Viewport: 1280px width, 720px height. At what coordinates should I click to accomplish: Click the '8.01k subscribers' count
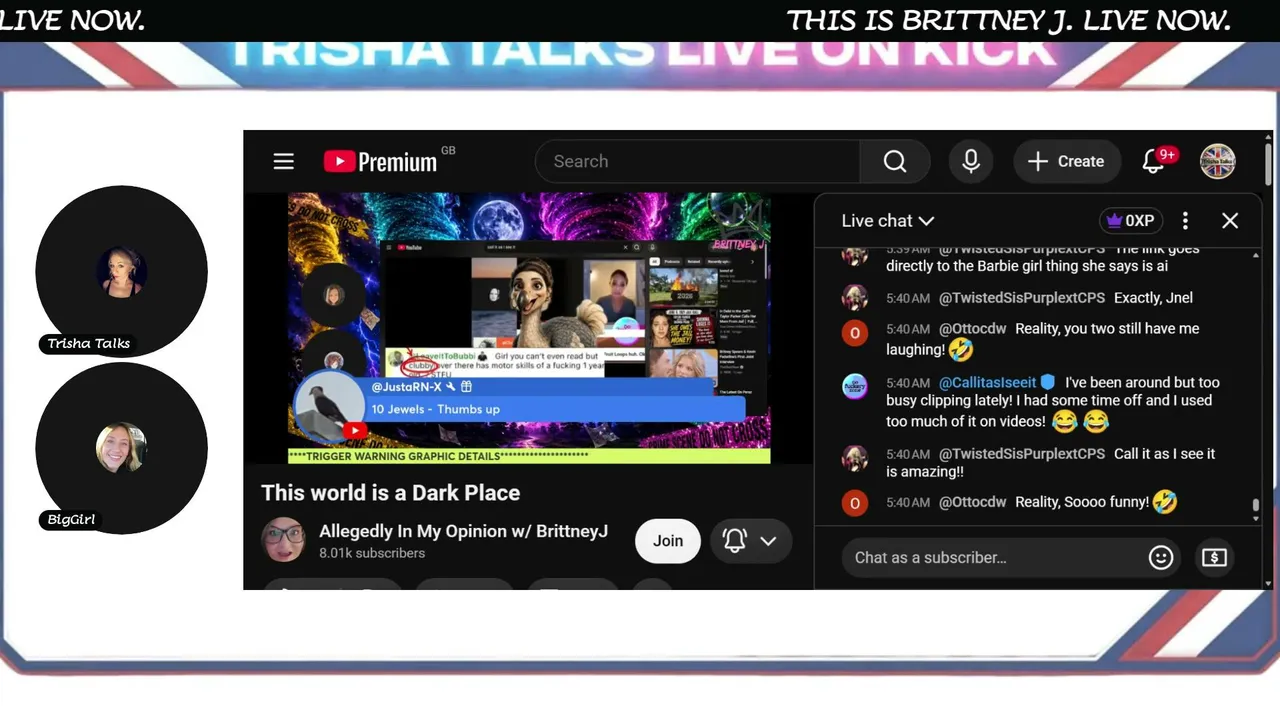(x=372, y=553)
